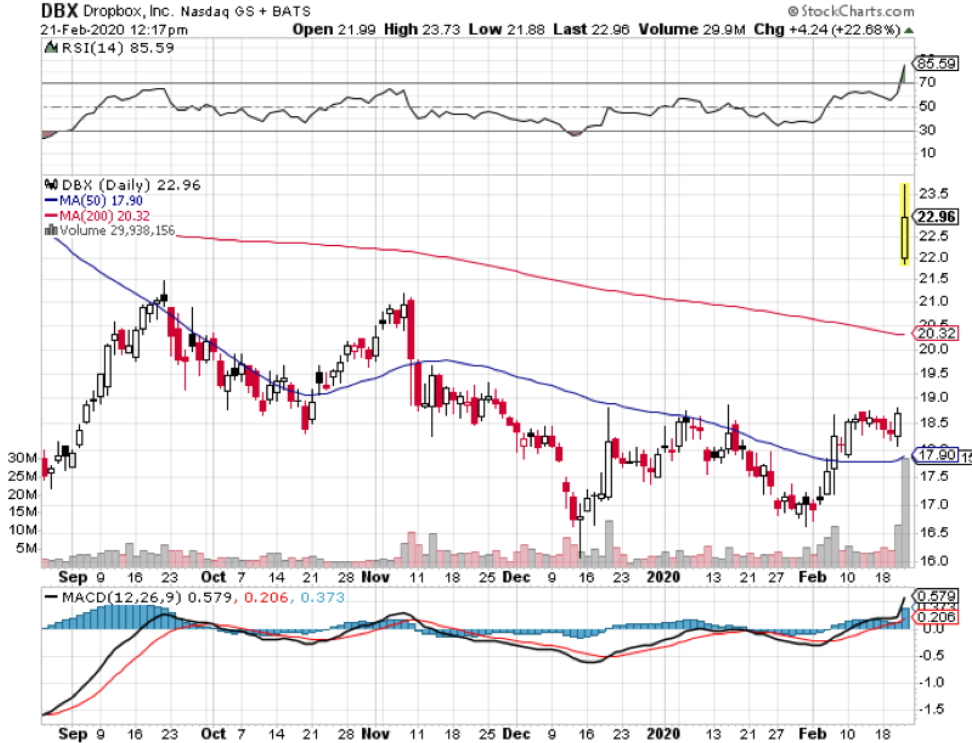Click the 2020 label on bottom MACD axis
972x743 pixels.
tap(663, 734)
